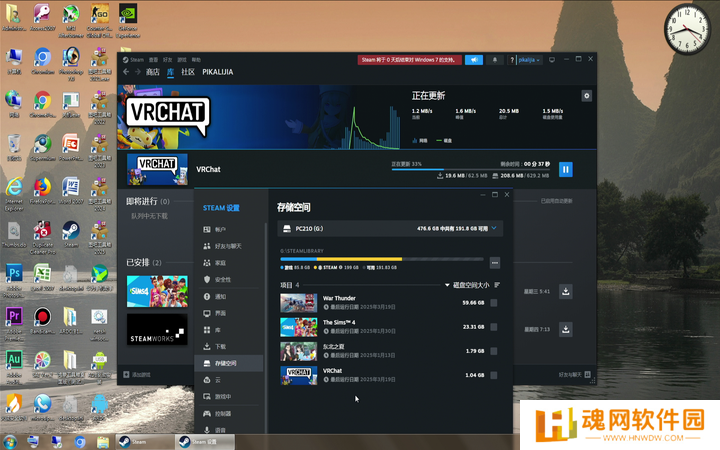
Task: Go back with the left arrow
Action: tap(126, 72)
